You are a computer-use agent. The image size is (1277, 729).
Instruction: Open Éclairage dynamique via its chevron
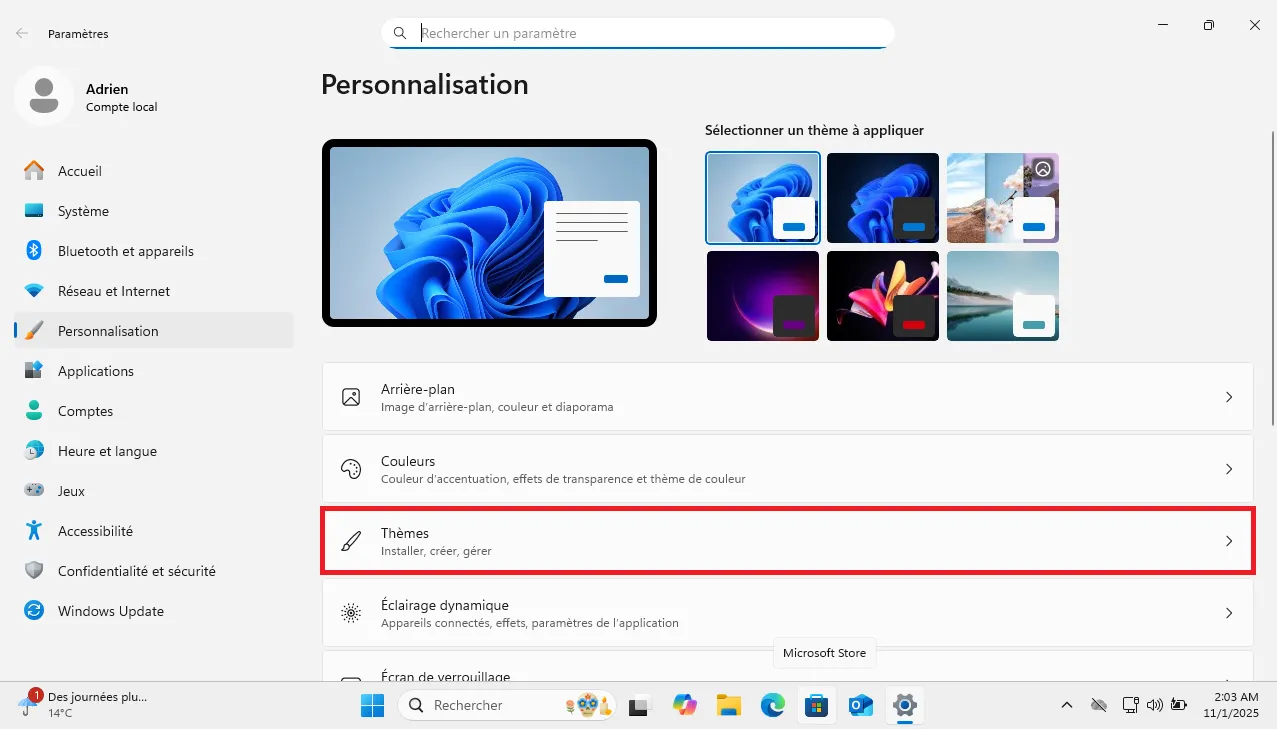click(x=1229, y=613)
